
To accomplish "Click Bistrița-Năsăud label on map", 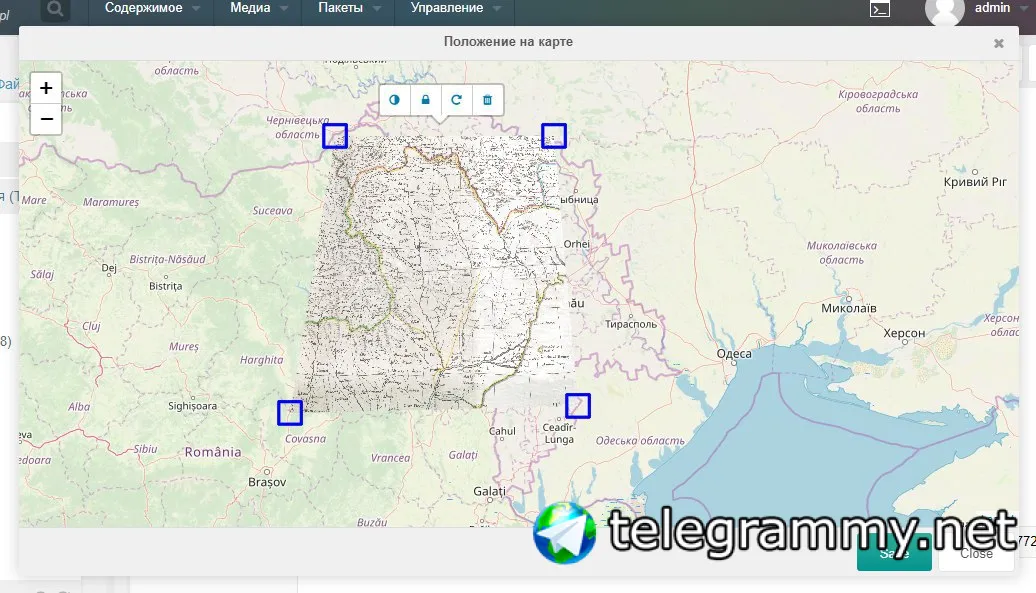I will (x=168, y=260).
